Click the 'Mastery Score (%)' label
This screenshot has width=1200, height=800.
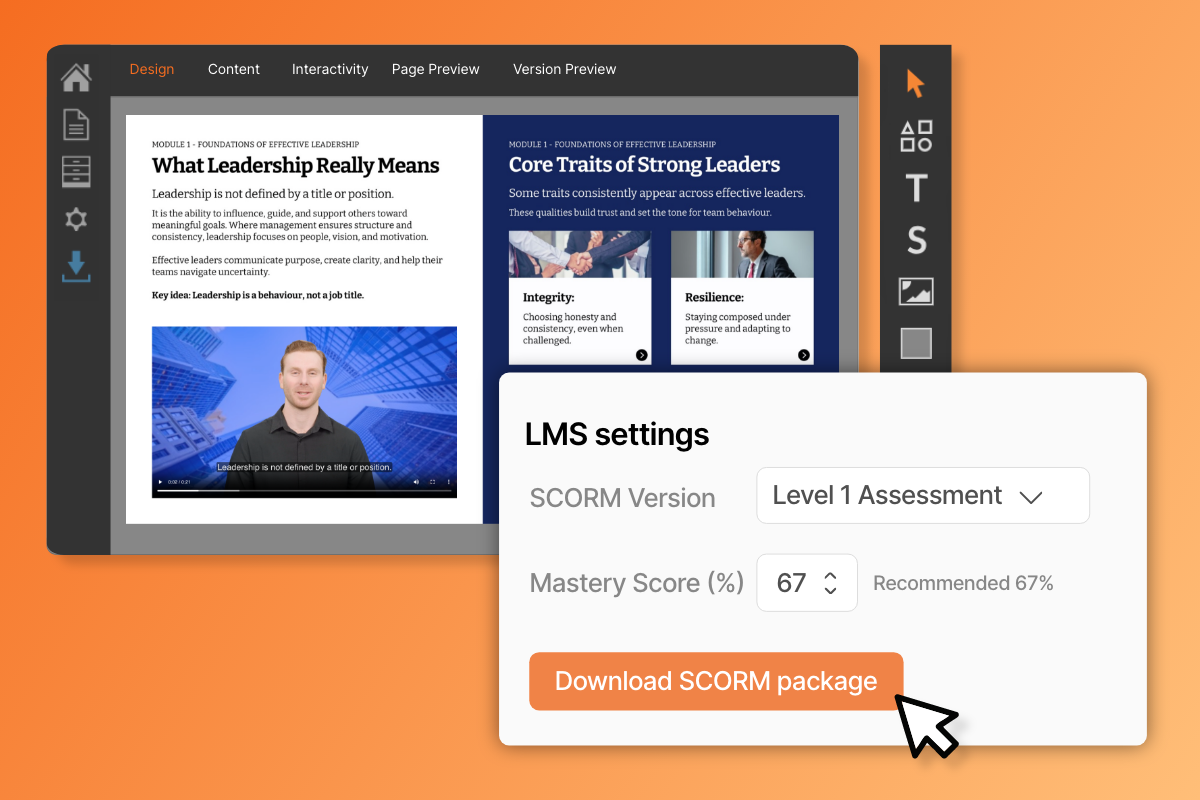point(637,583)
